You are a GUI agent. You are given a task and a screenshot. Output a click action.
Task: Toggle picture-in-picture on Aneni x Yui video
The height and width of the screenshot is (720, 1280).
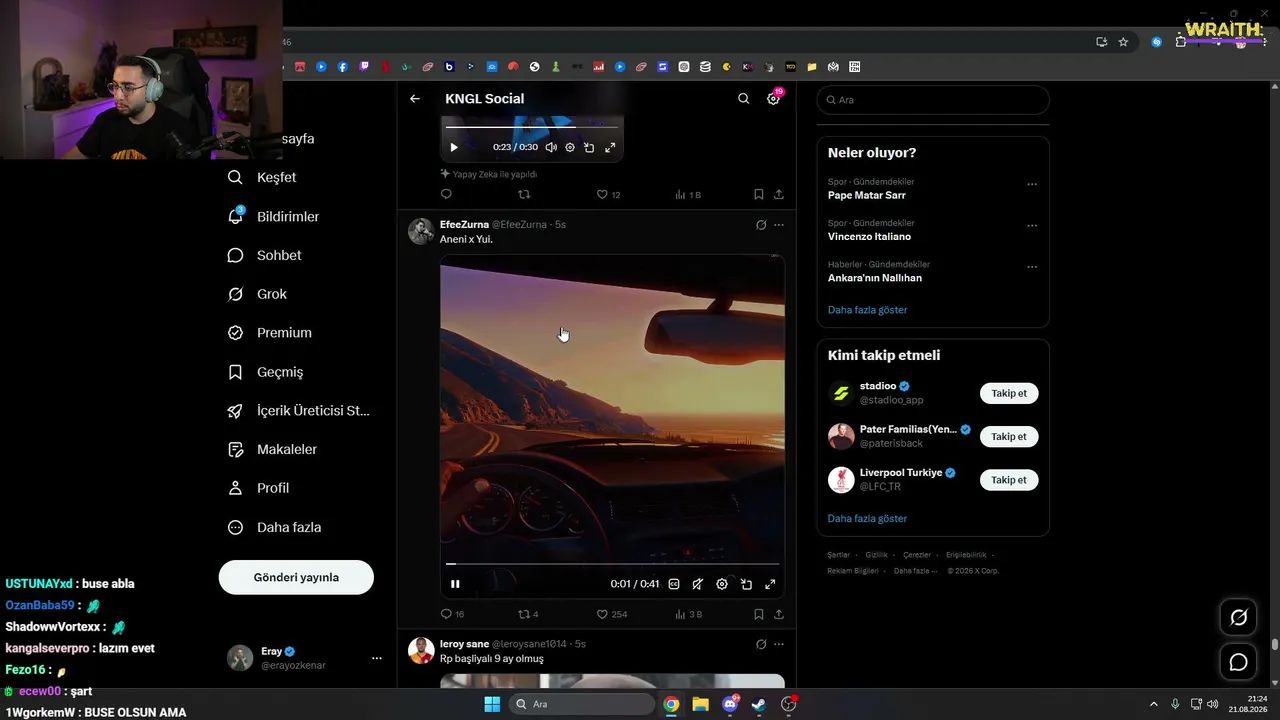click(746, 584)
